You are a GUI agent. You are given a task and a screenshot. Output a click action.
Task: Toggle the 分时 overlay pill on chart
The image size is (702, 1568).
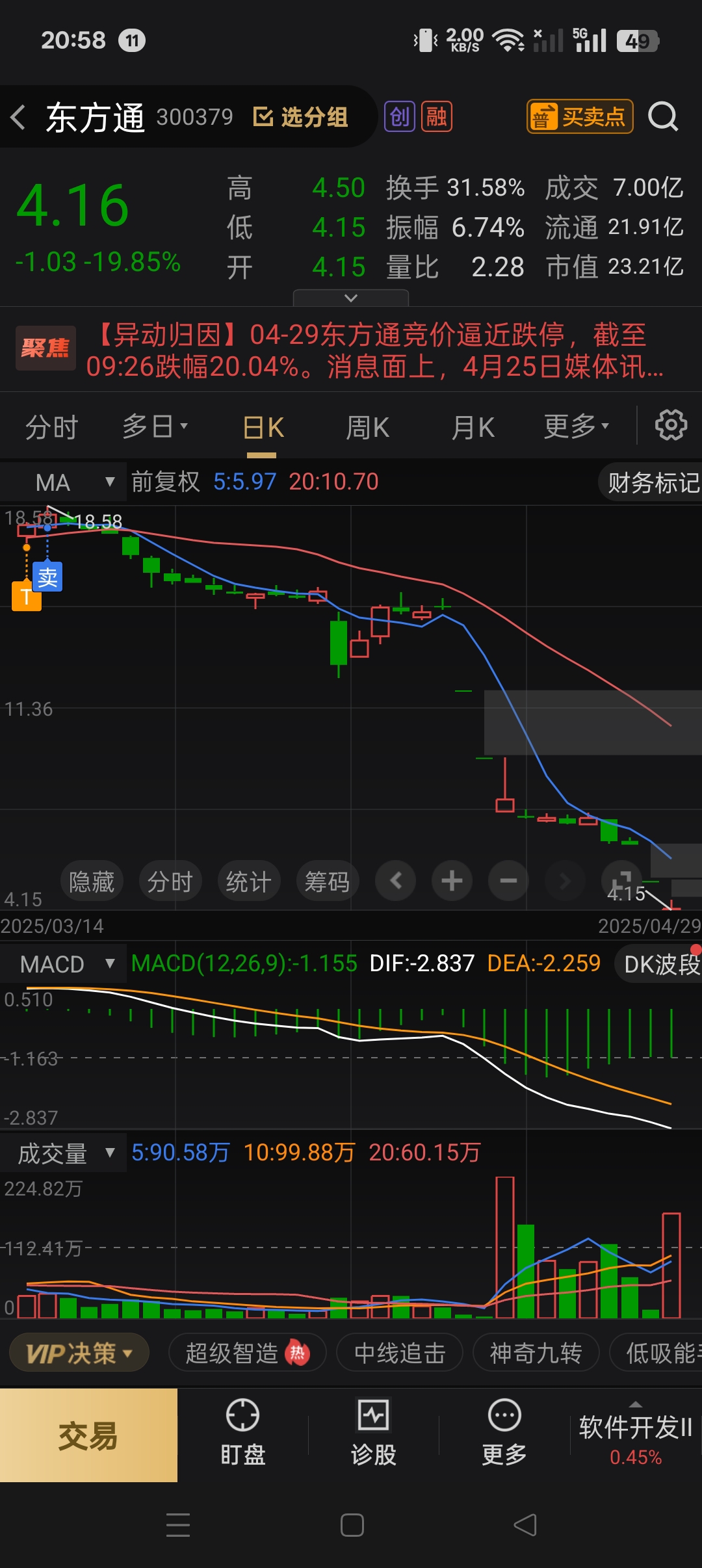coord(170,882)
